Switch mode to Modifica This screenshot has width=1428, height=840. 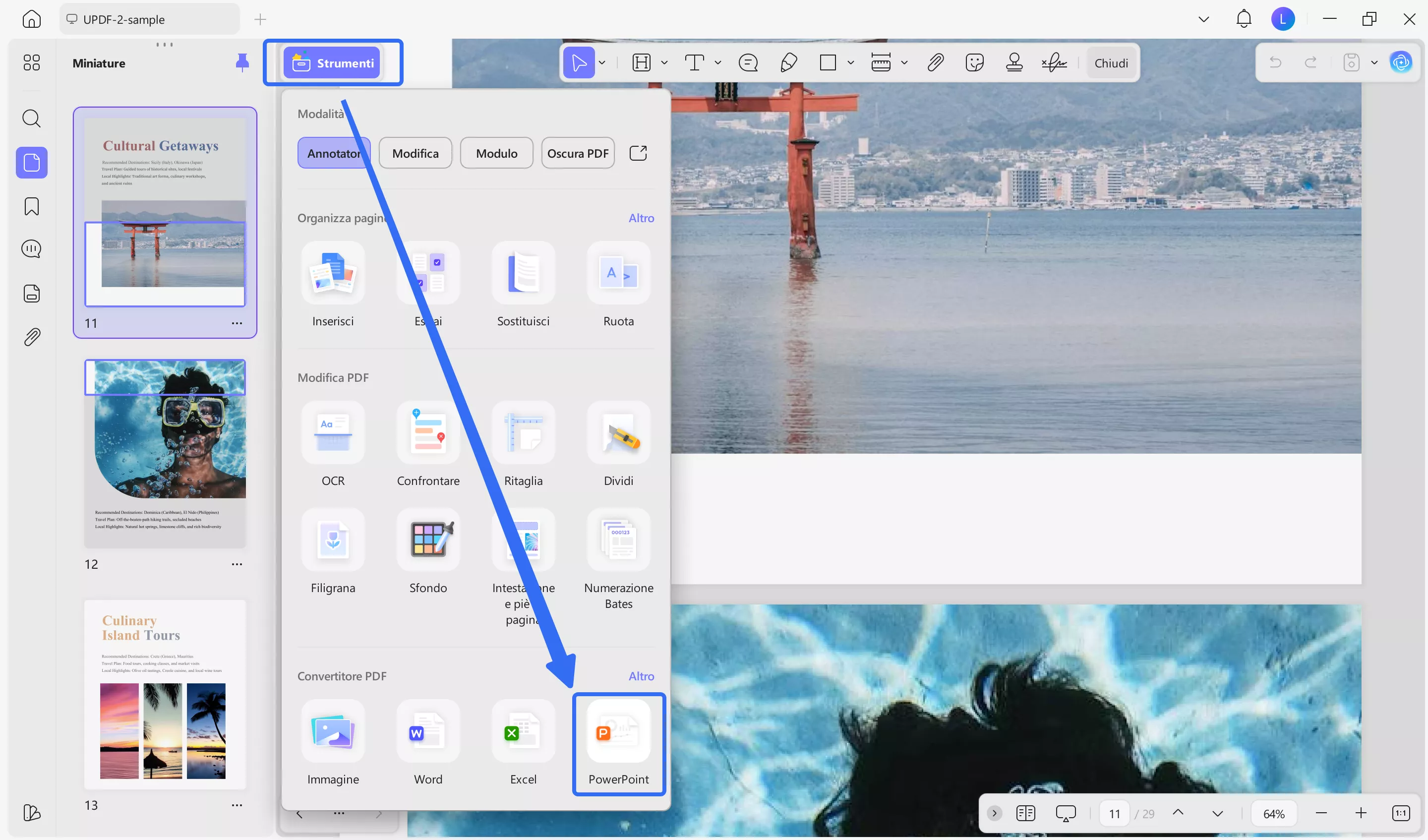(415, 152)
